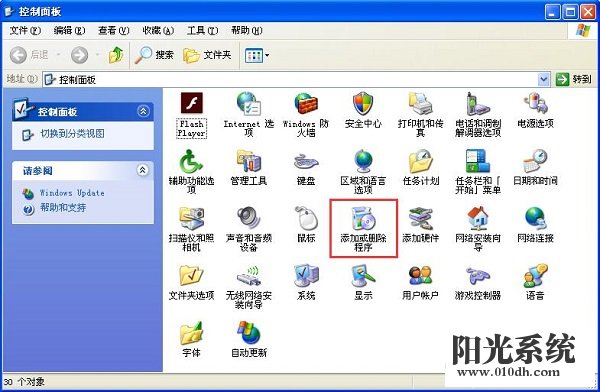Maximize the 控制面板 window
Viewport: 600px width, 392px height.
click(570, 12)
